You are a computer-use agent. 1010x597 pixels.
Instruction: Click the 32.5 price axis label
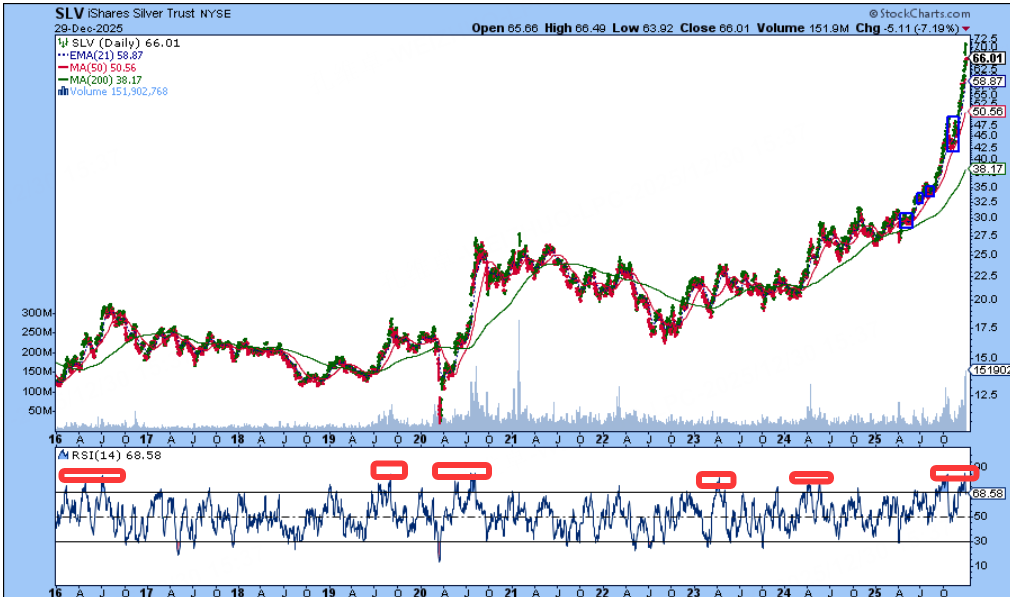(985, 202)
